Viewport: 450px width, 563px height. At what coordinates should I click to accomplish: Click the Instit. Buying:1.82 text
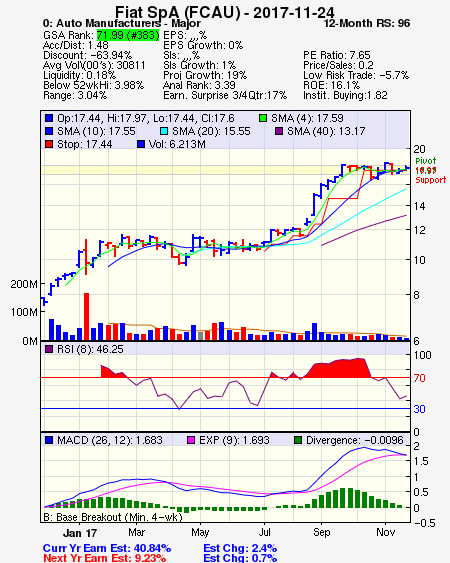coord(345,96)
